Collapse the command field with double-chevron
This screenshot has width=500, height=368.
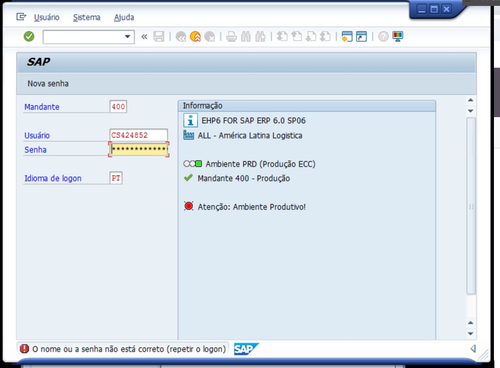pyautogui.click(x=144, y=37)
